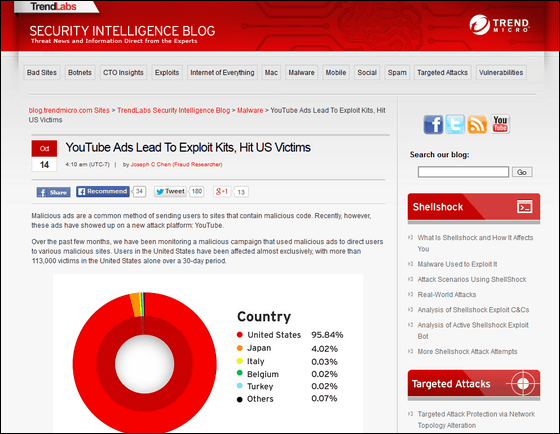Click the yellow Italy legend dot
The image size is (560, 434).
(x=240, y=361)
